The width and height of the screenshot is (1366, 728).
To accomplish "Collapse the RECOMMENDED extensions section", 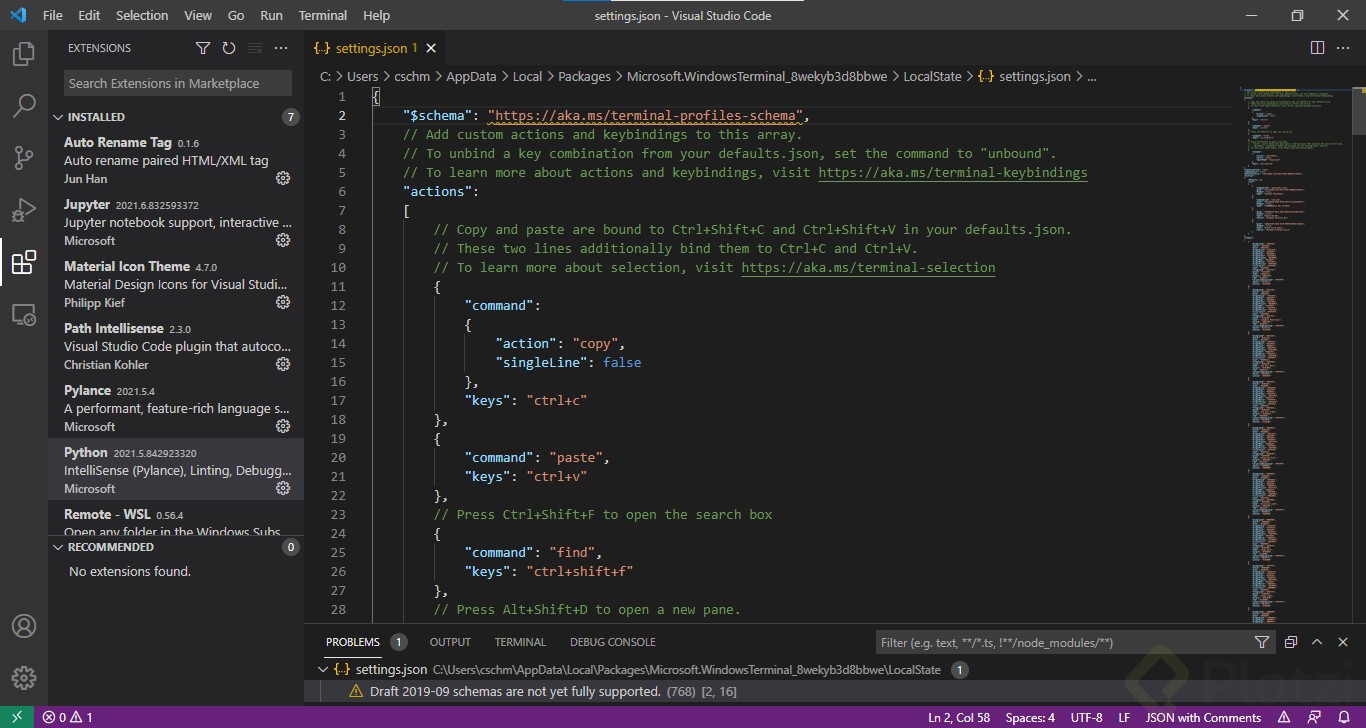I will [x=58, y=547].
